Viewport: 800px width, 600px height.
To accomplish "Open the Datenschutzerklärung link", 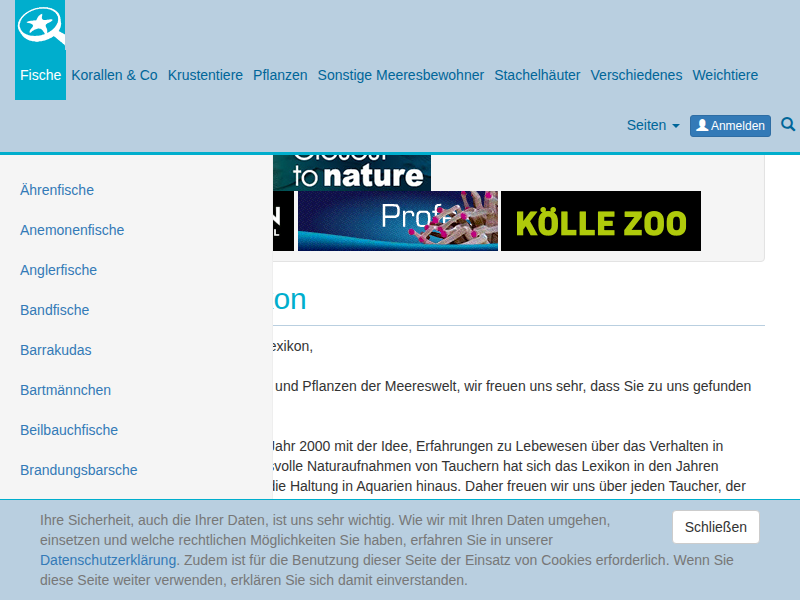I will [x=109, y=560].
